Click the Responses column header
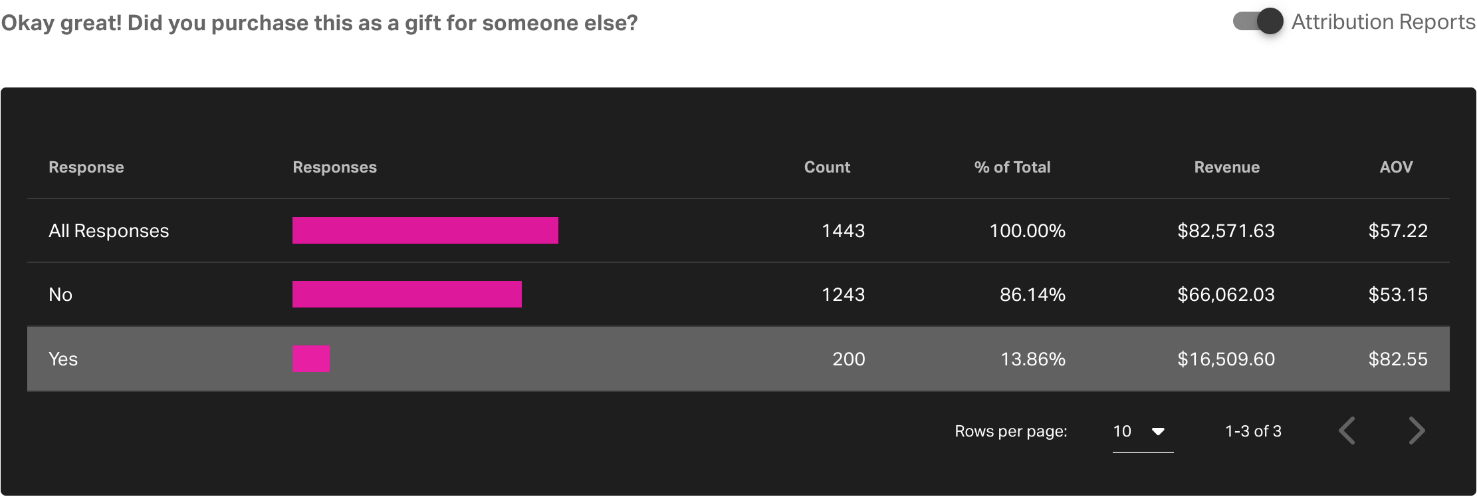1477x503 pixels. click(335, 168)
